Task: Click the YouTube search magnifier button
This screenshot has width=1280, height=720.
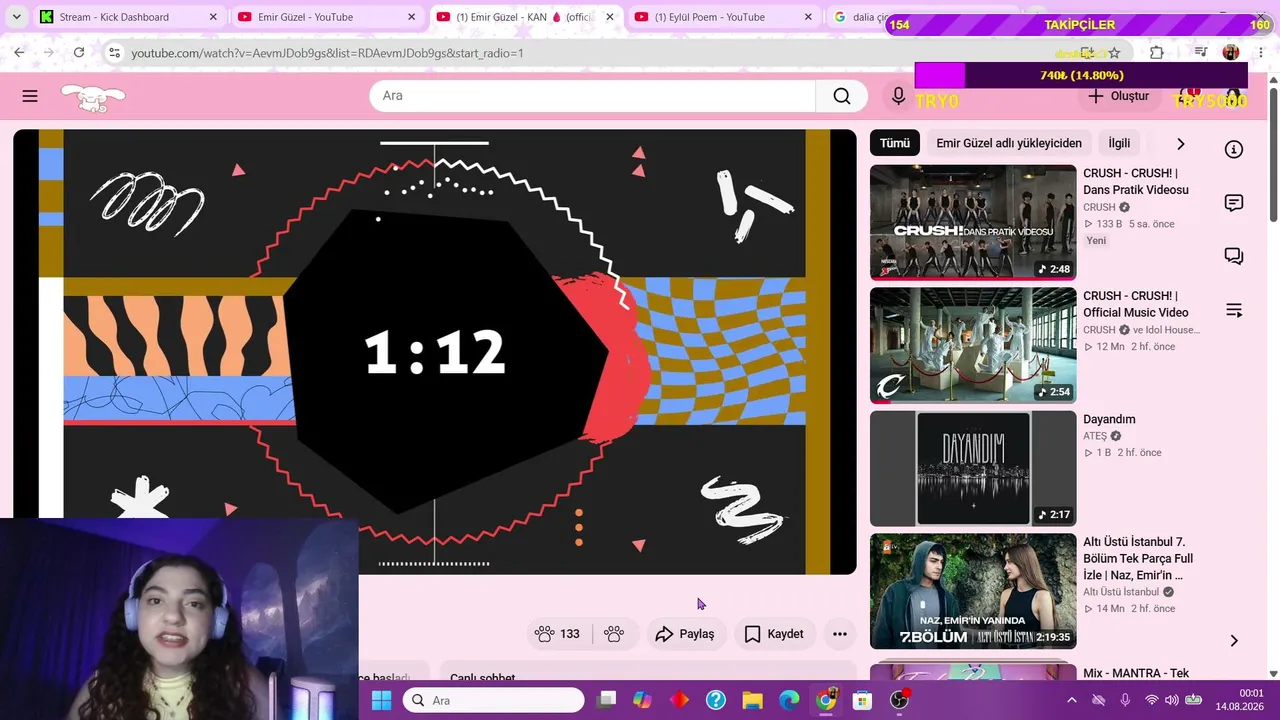Action: pos(842,96)
